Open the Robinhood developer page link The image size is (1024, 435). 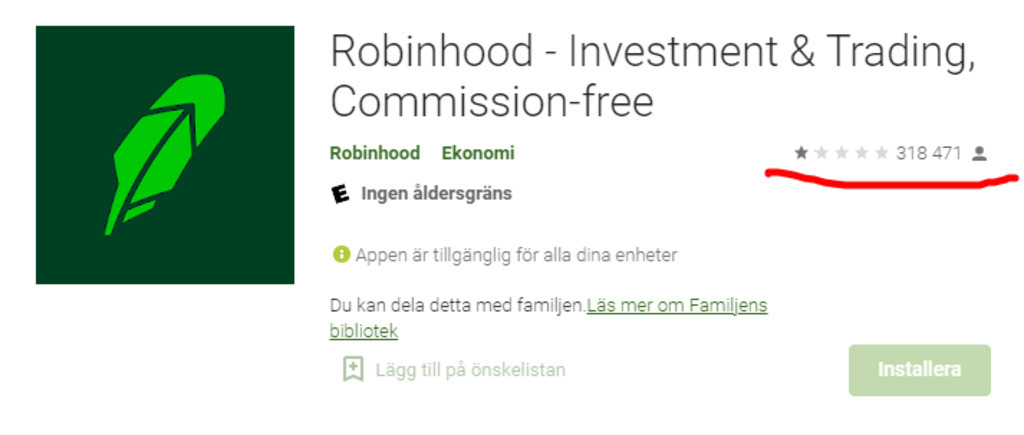coord(375,154)
